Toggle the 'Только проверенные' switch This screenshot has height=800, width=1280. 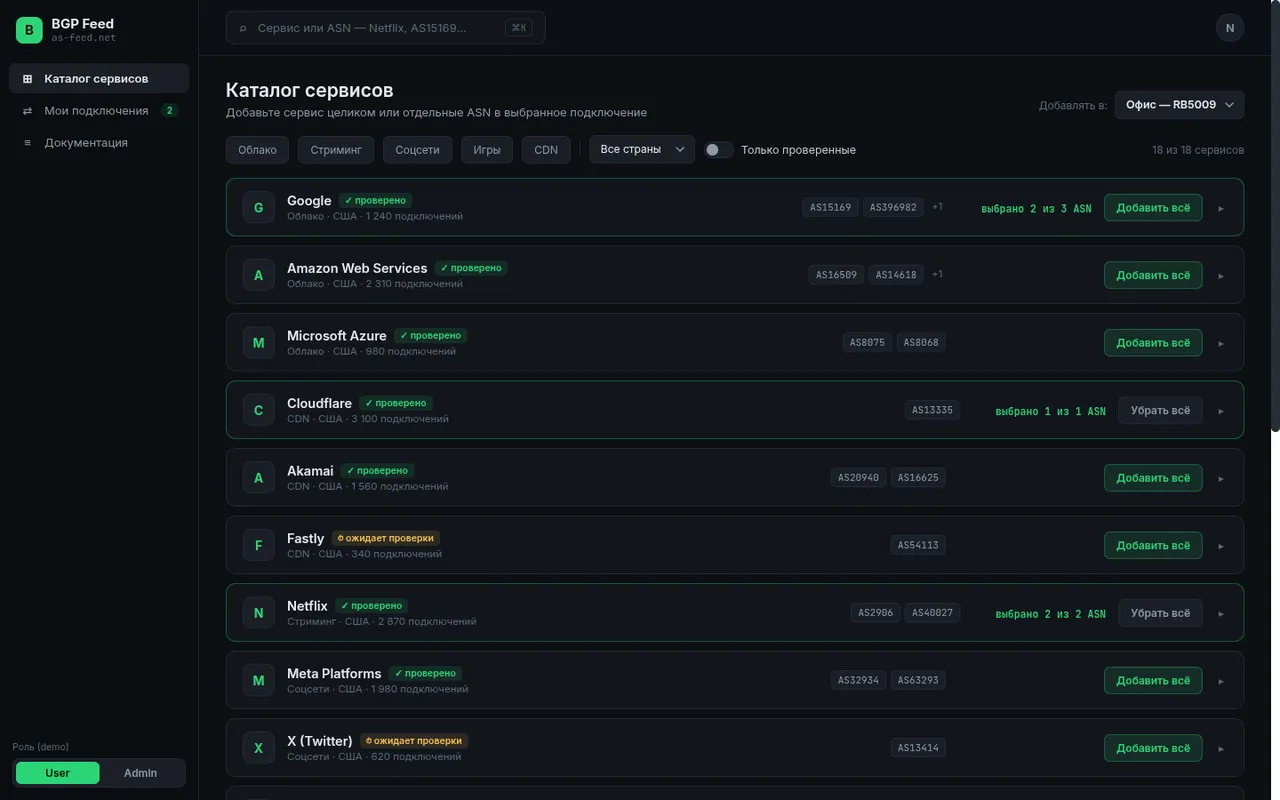pos(718,150)
